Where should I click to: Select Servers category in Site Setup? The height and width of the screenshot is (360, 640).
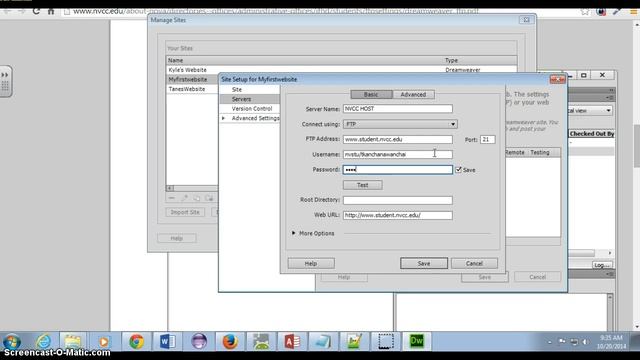241,99
